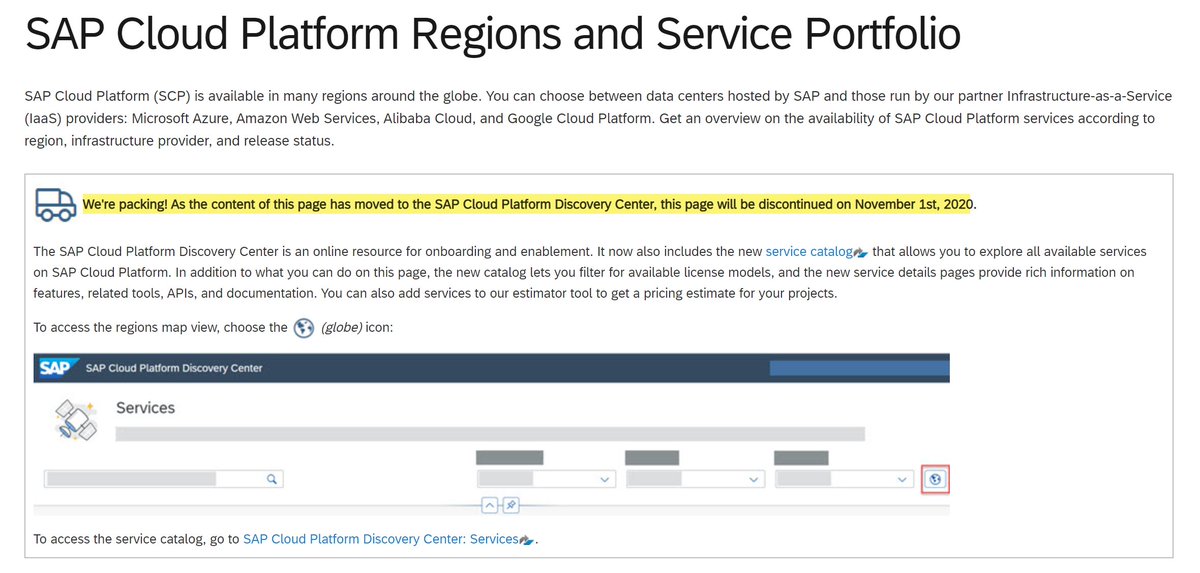Screen dimensions: 1200x573
Task: Click the external-link icon after 'service catalog'
Action: (x=860, y=252)
